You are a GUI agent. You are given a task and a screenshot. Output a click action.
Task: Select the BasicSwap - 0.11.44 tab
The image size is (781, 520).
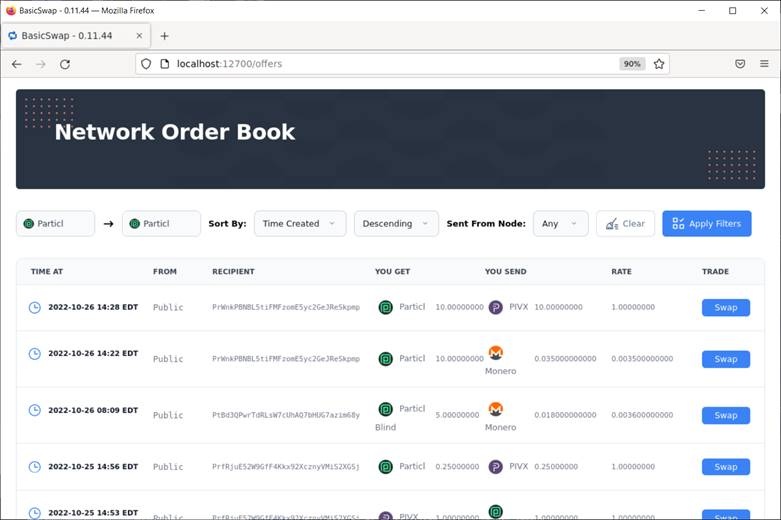click(76, 36)
